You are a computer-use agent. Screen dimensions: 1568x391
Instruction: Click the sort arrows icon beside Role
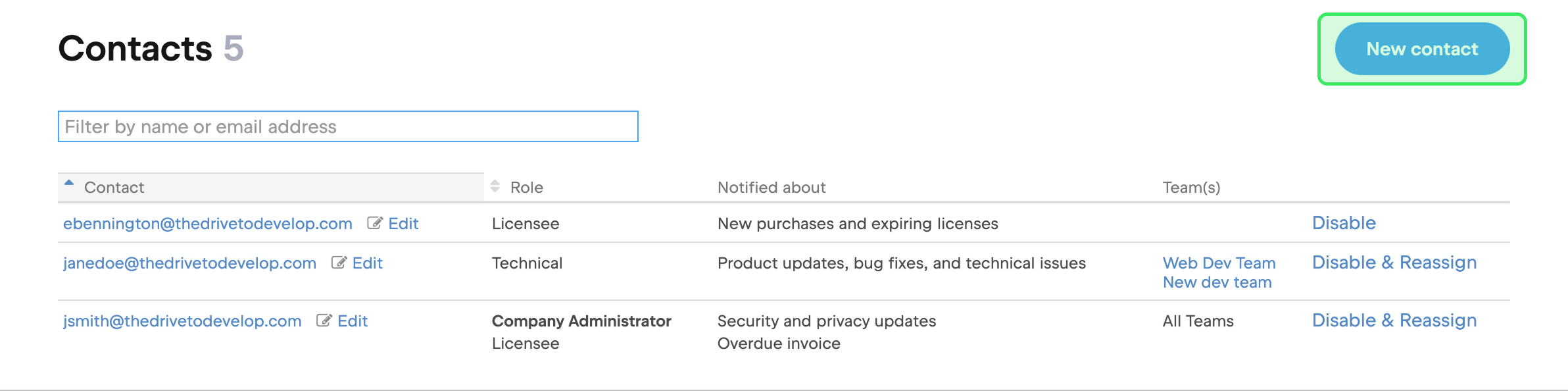click(495, 187)
